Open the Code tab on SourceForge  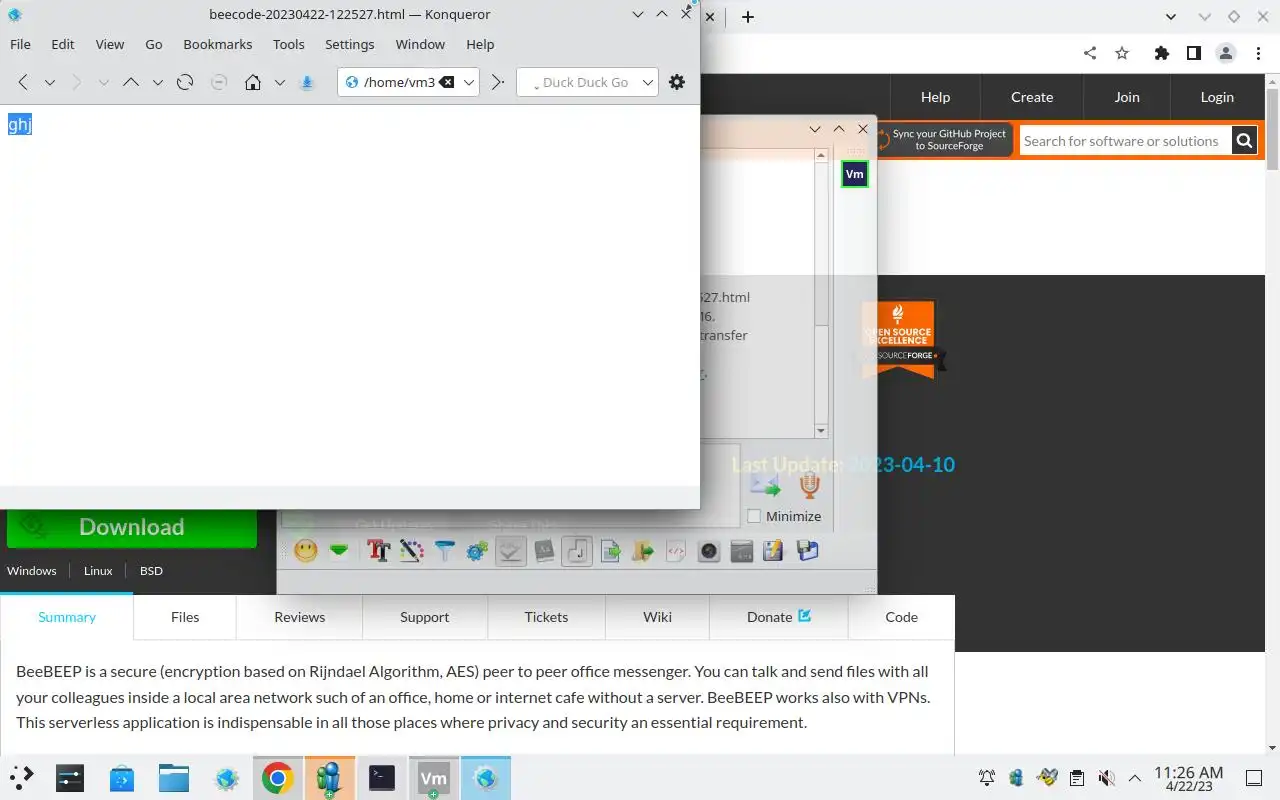[x=901, y=617]
